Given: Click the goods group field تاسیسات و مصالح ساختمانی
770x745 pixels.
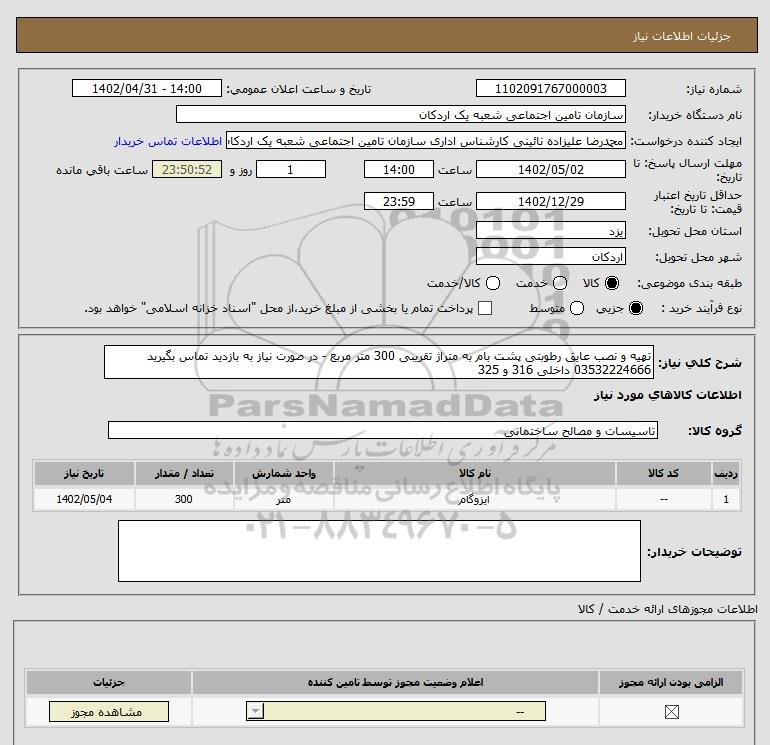Looking at the screenshot, I should (383, 430).
